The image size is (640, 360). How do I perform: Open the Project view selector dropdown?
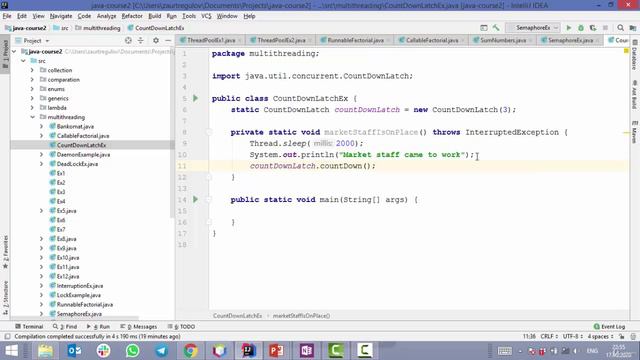point(33,40)
